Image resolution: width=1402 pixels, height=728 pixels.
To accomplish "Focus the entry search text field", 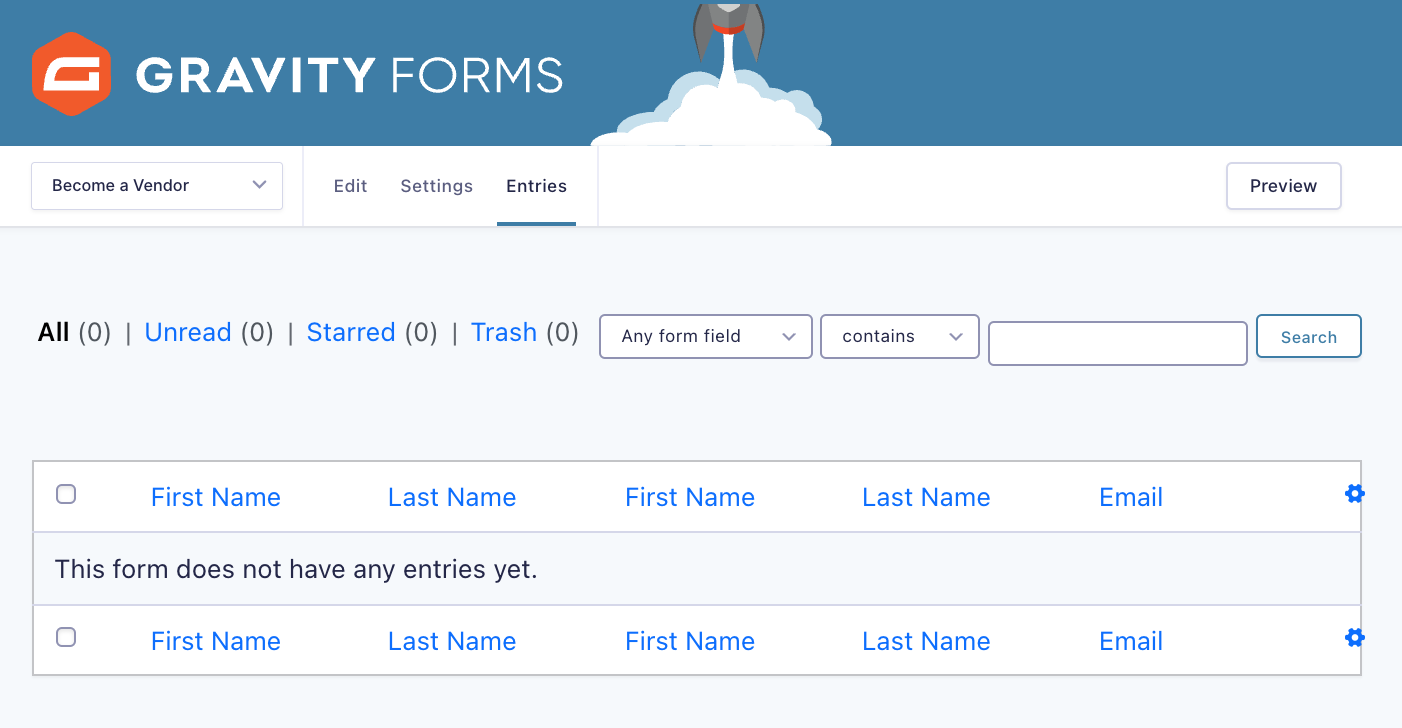I will pos(1118,343).
